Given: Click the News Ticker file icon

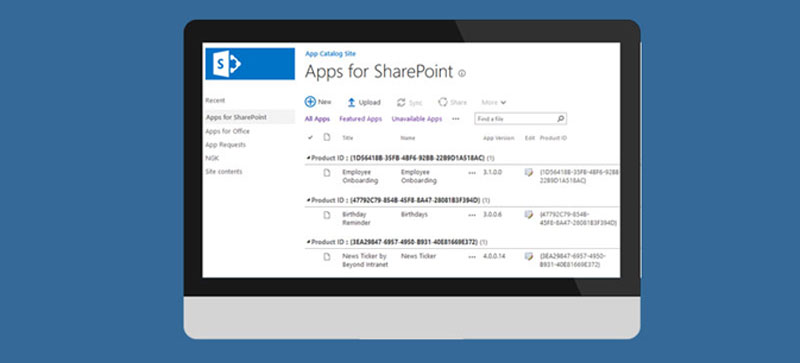Looking at the screenshot, I should click(x=327, y=256).
